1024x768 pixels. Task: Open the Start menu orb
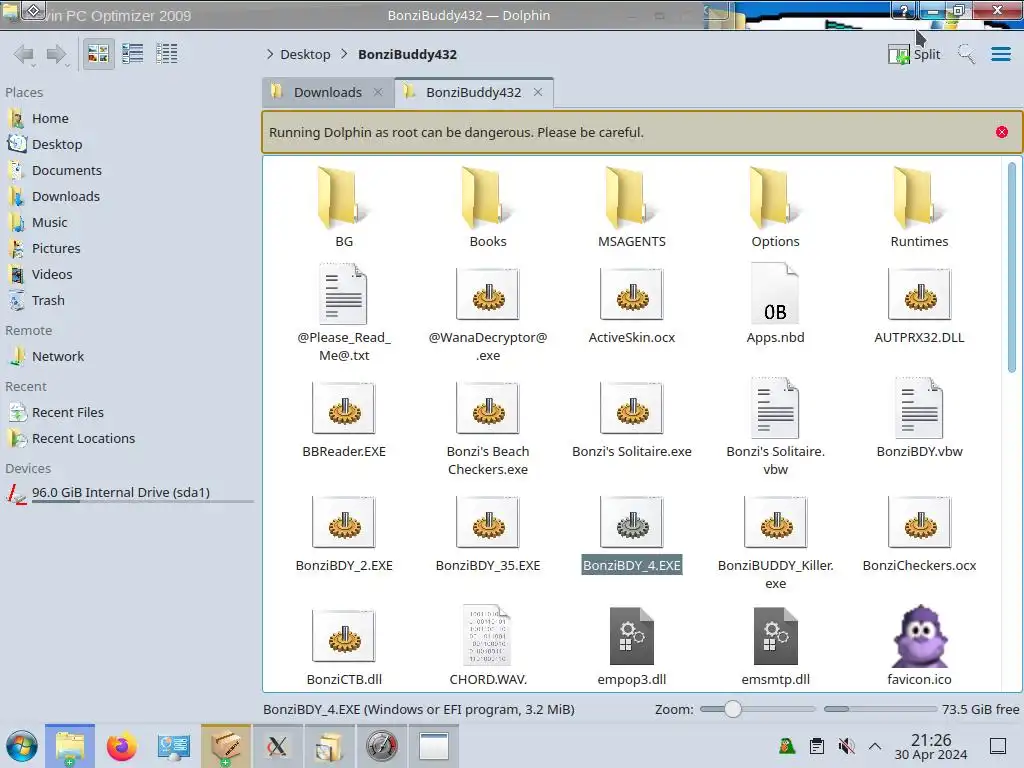pos(22,746)
